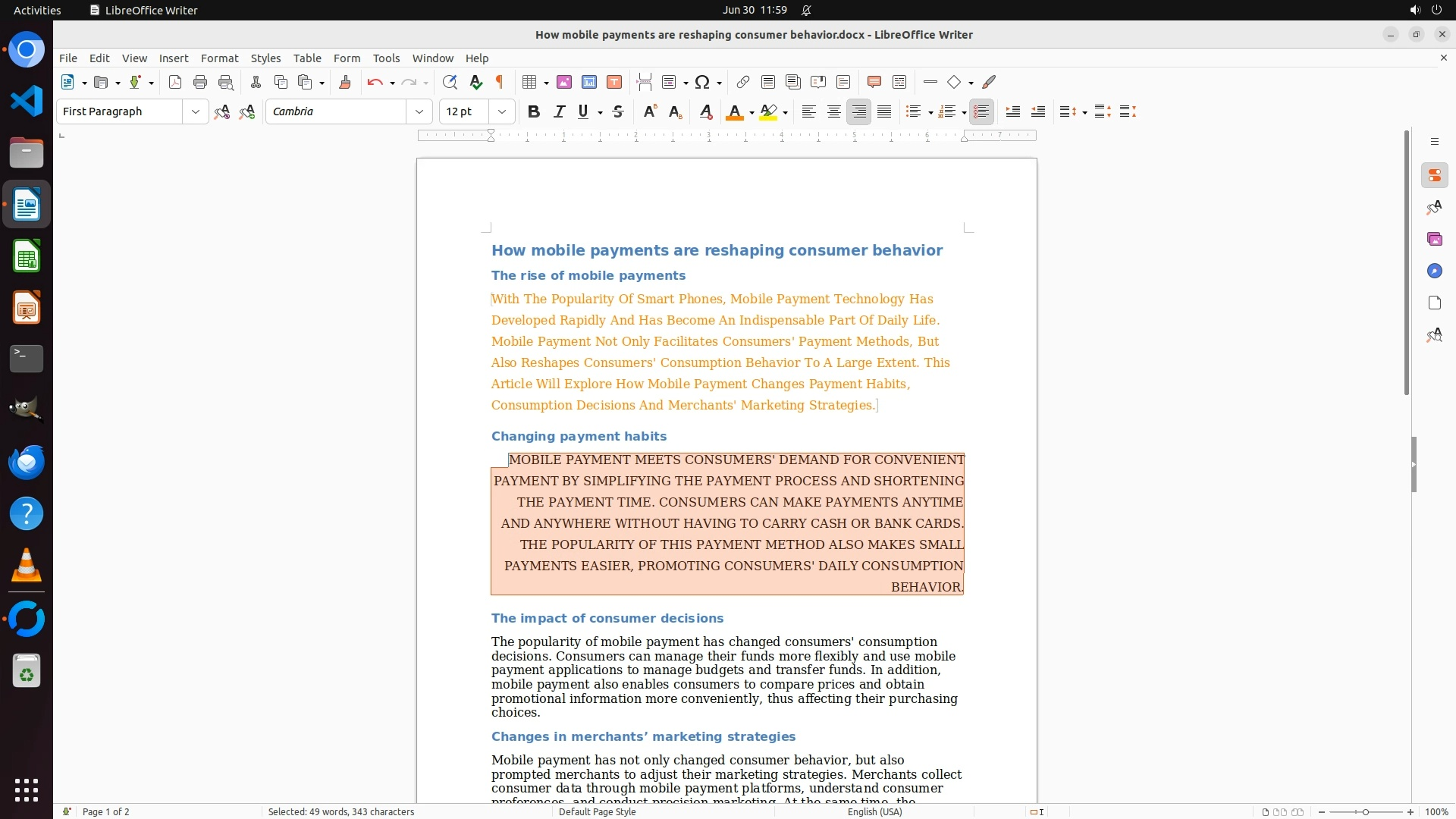Toggle Bold formatting

click(x=534, y=111)
